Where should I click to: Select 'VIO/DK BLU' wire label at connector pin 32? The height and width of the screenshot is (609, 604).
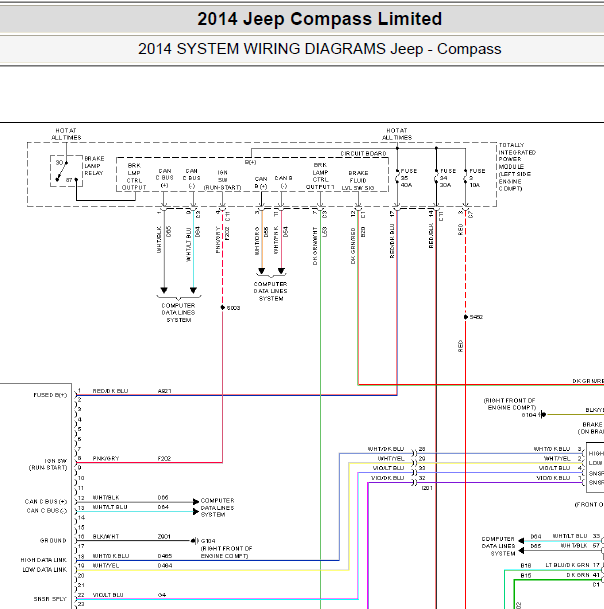pyautogui.click(x=388, y=478)
